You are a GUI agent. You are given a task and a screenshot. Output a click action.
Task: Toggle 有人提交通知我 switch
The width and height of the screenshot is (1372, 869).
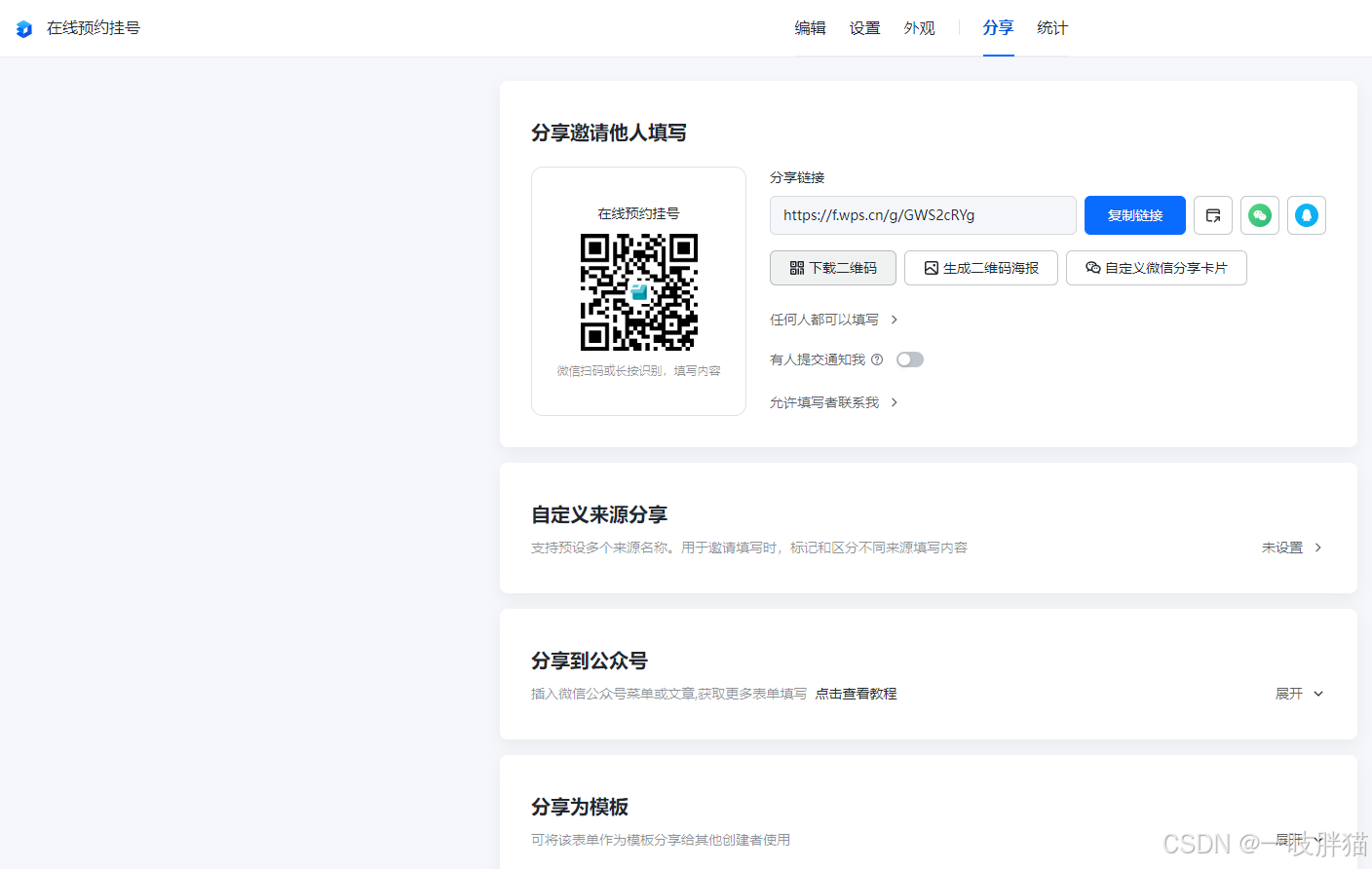tap(910, 359)
